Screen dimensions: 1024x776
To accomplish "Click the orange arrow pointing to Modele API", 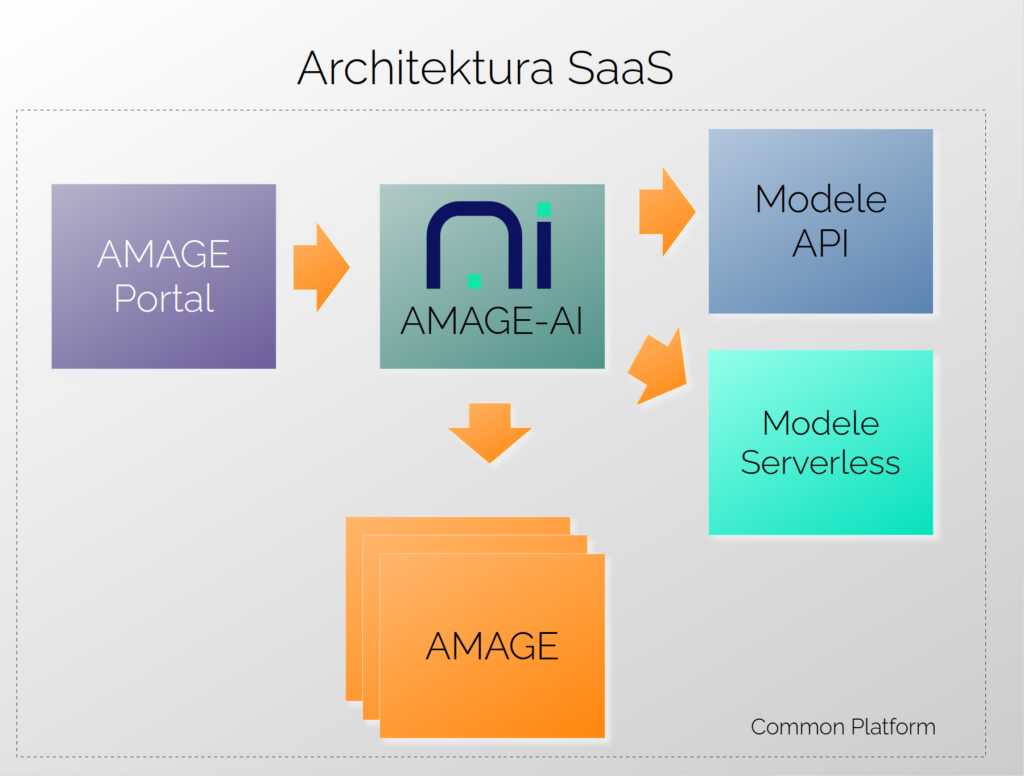I will [x=667, y=211].
